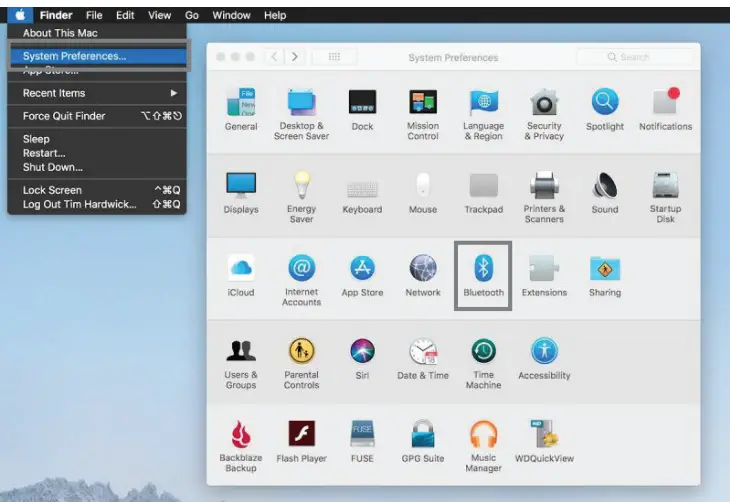Click the System Preferences search field
The image size is (730, 502).
tap(635, 57)
